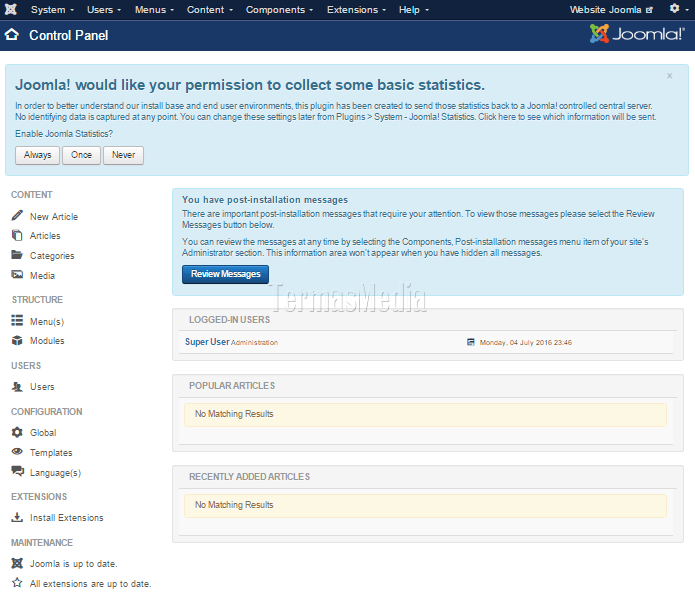Choose Always for Joomla Statistics

[38, 155]
